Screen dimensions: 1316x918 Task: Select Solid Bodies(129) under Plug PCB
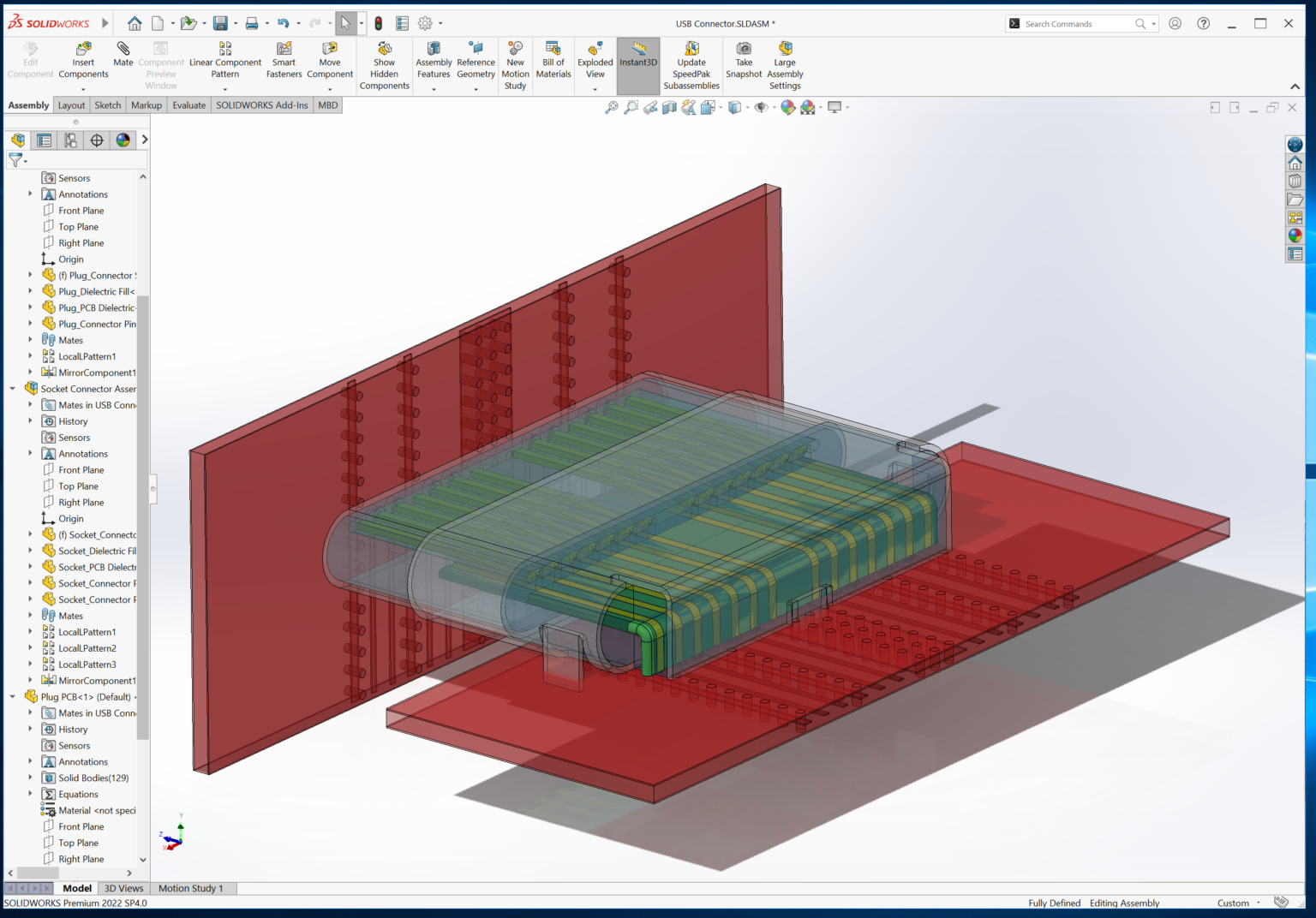coord(93,778)
